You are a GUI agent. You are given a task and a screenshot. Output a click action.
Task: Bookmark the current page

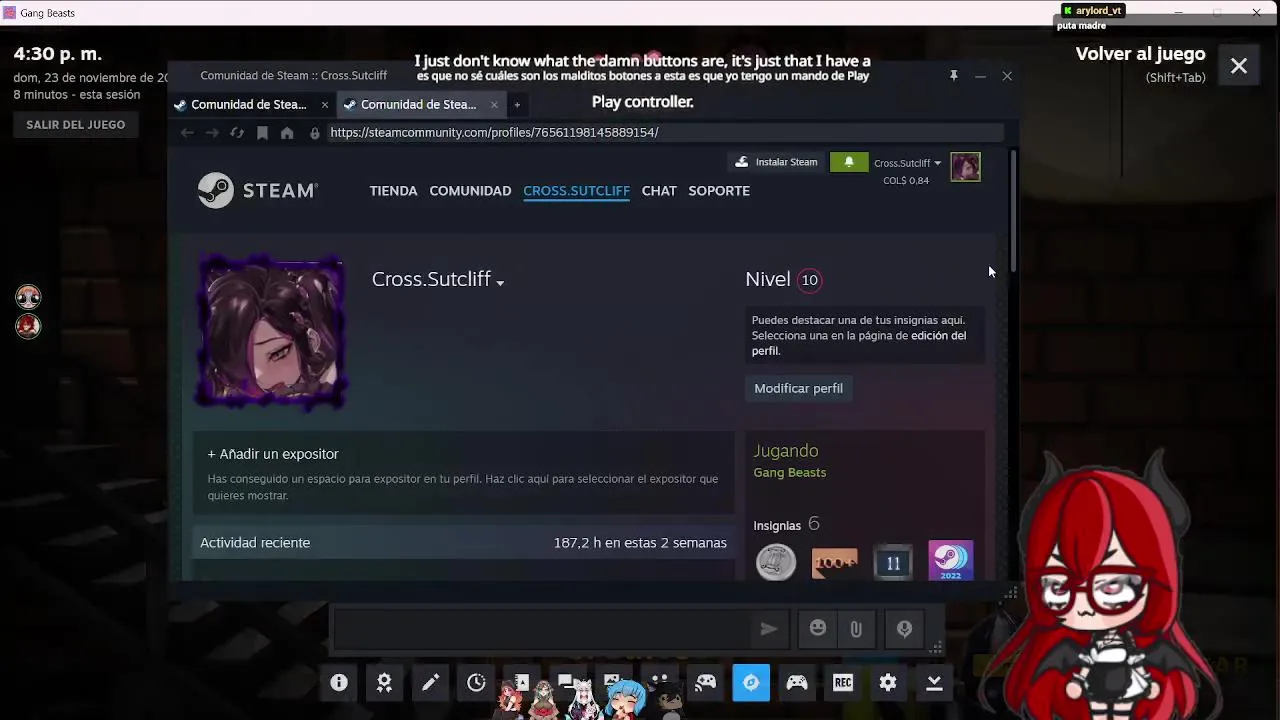point(262,132)
